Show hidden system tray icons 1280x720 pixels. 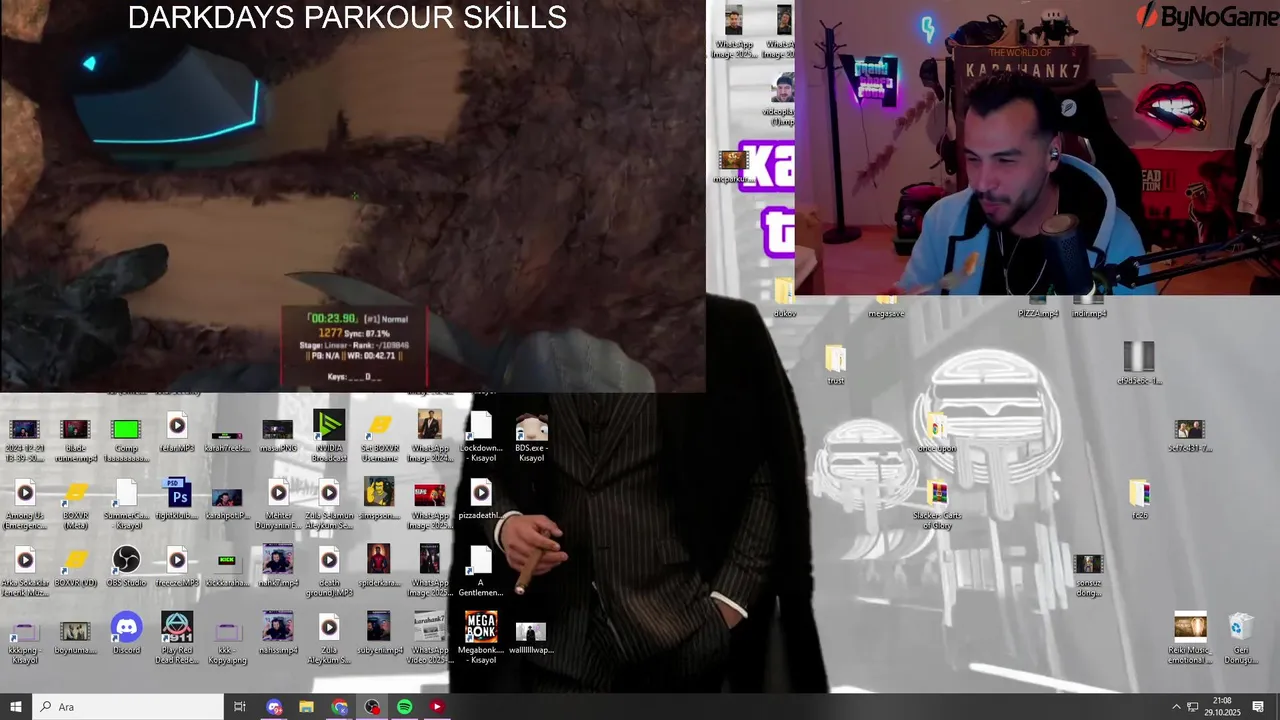pyautogui.click(x=1176, y=707)
